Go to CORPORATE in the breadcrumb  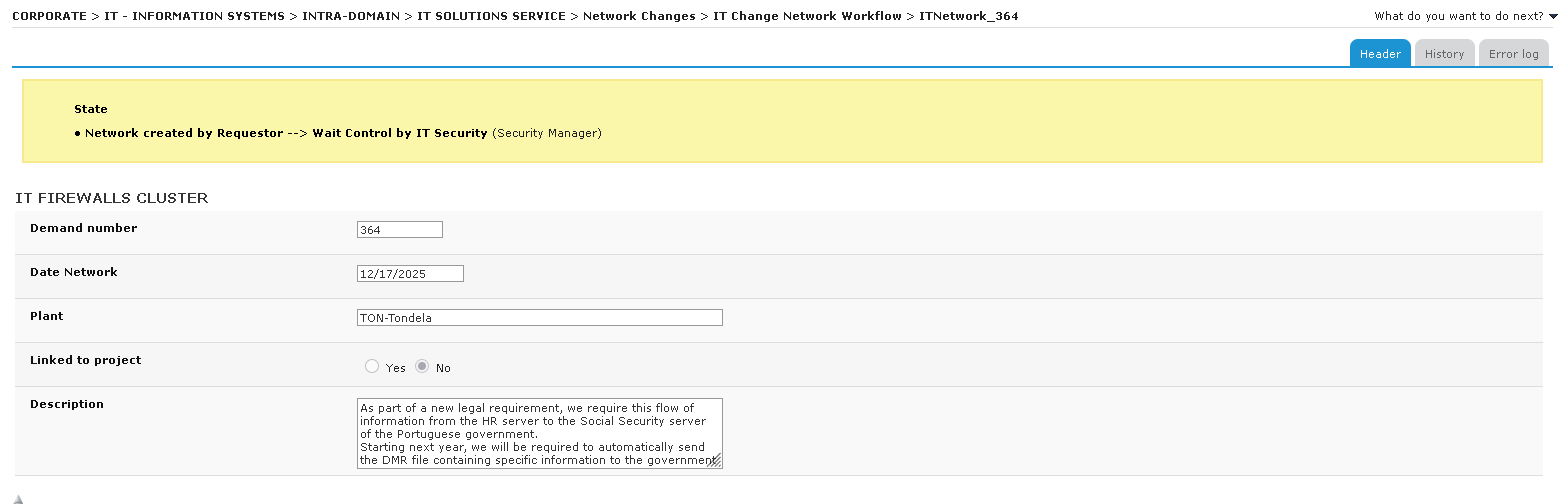point(49,16)
